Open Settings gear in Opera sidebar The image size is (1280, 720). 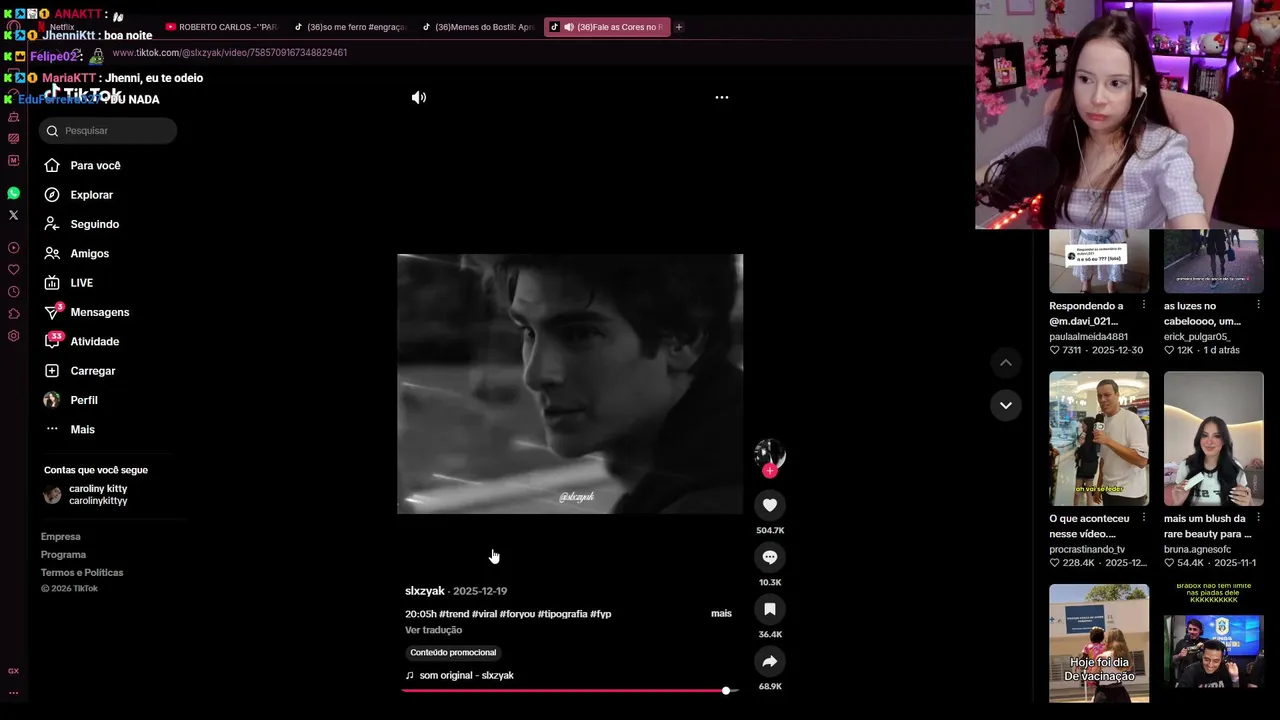coord(13,336)
